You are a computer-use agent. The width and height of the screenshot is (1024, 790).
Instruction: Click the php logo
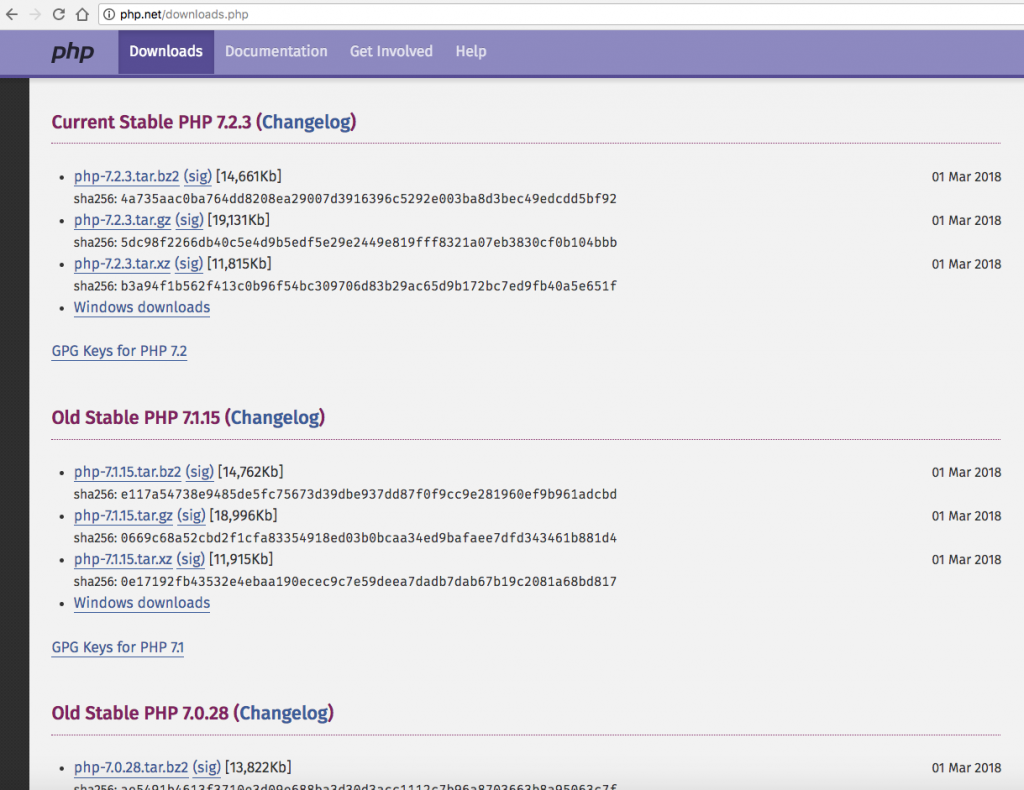tap(73, 52)
